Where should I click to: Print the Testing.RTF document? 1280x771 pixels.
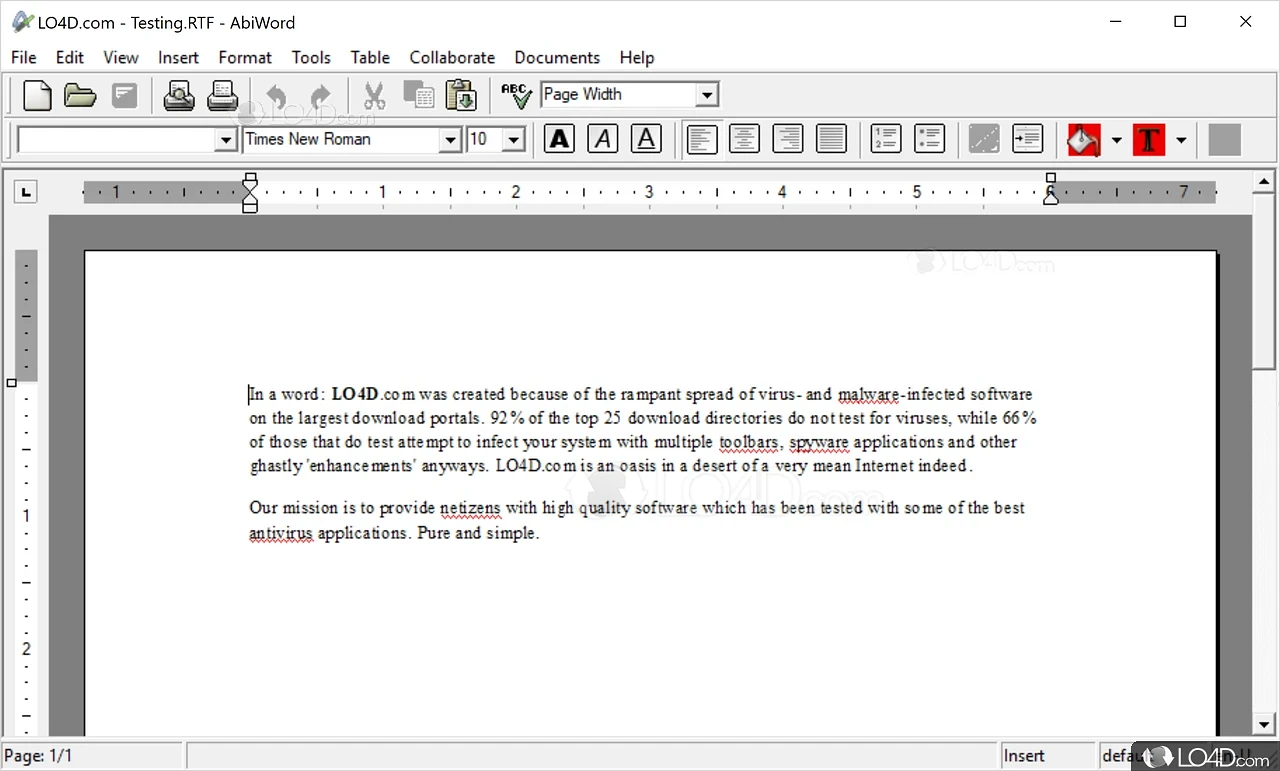[x=222, y=94]
